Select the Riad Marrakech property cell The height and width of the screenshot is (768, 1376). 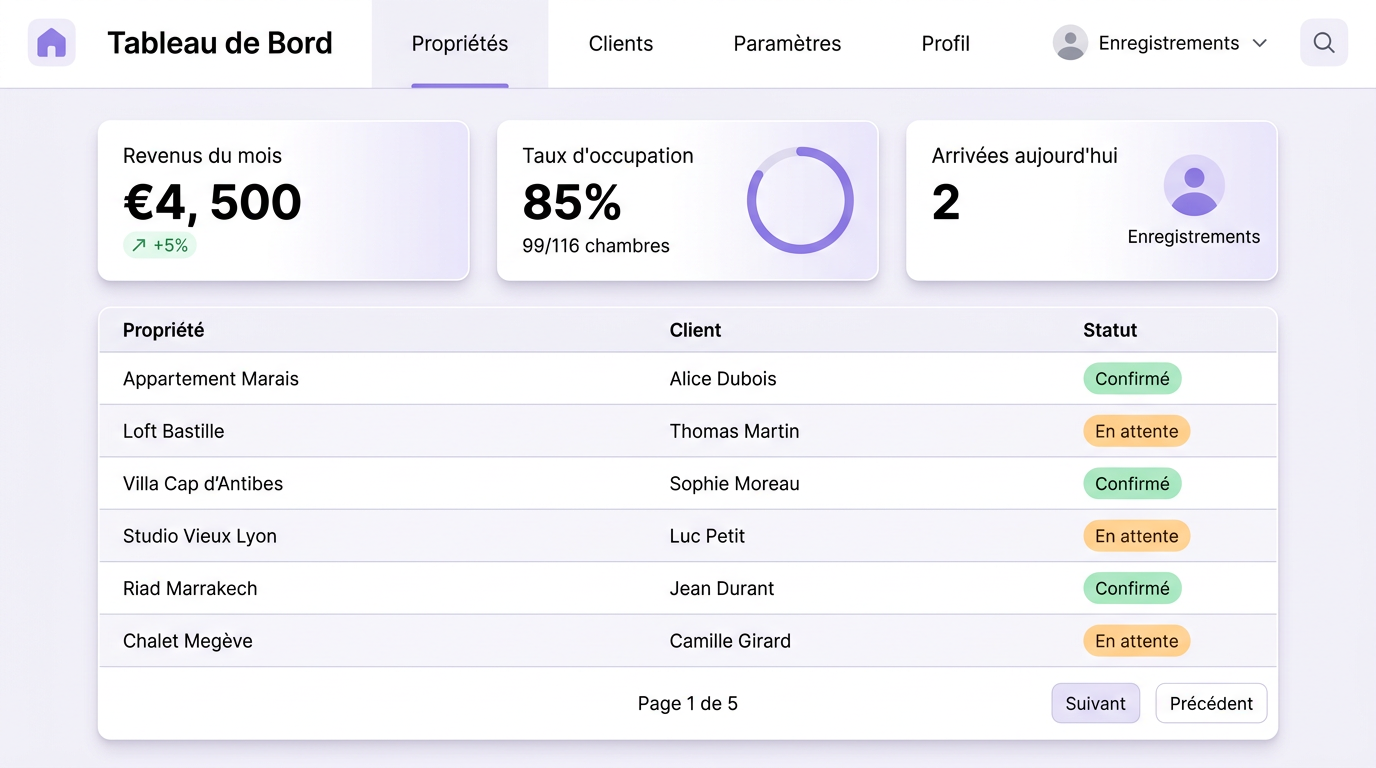190,588
